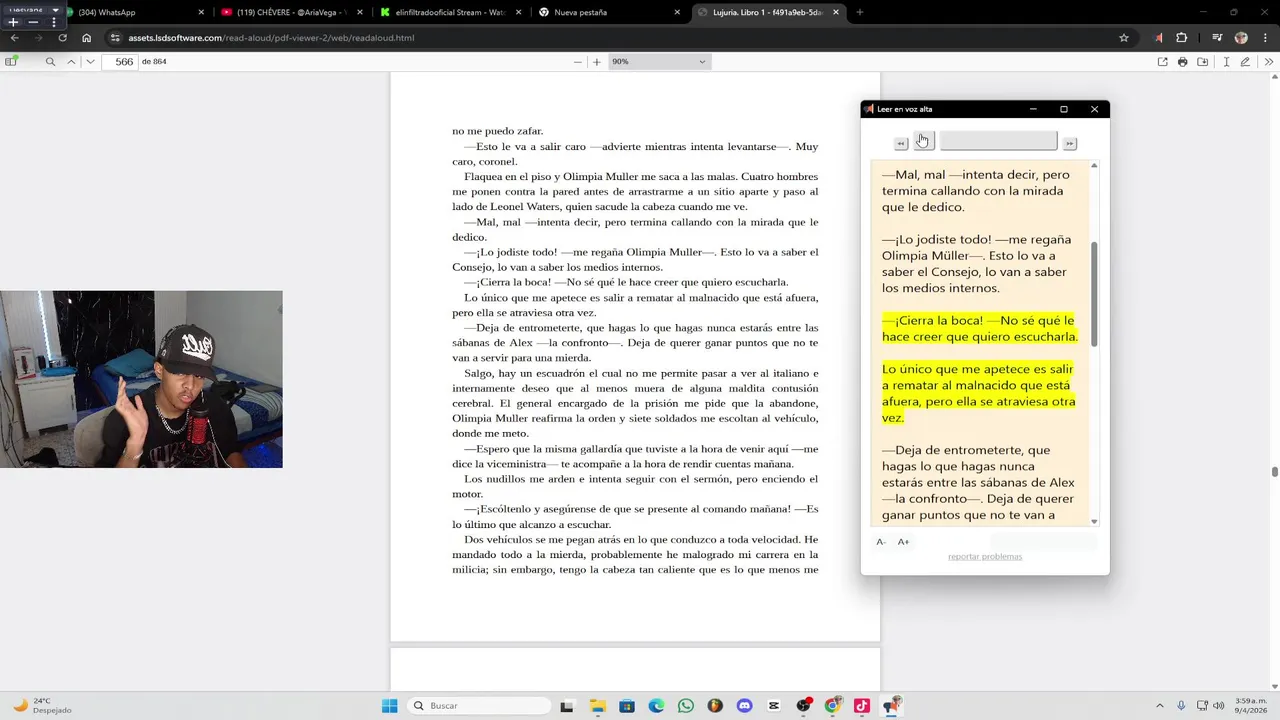Viewport: 1280px width, 720px height.
Task: Click the page number field showing 566
Action: [120, 62]
